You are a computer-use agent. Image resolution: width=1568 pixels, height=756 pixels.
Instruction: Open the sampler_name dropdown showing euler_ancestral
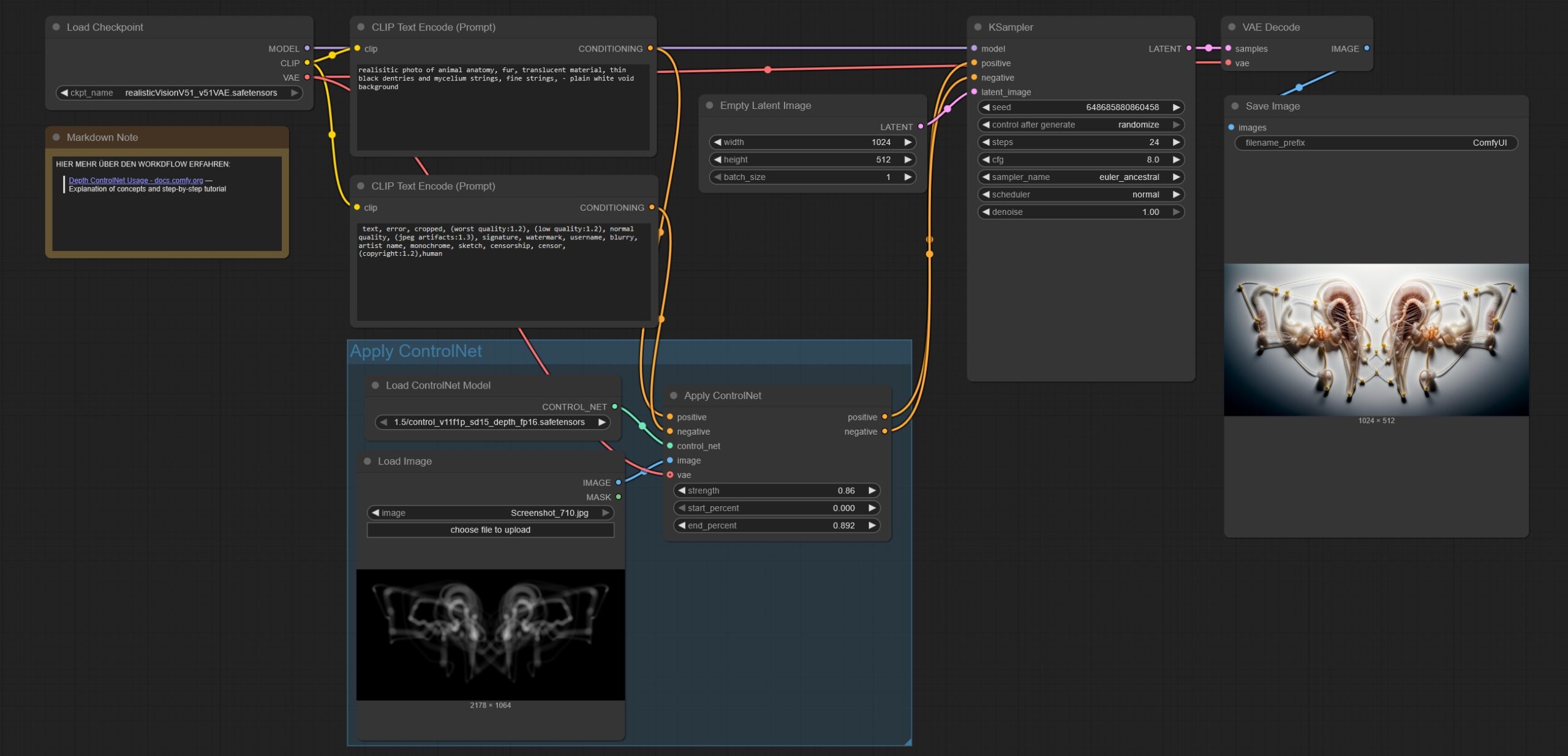pyautogui.click(x=1080, y=177)
